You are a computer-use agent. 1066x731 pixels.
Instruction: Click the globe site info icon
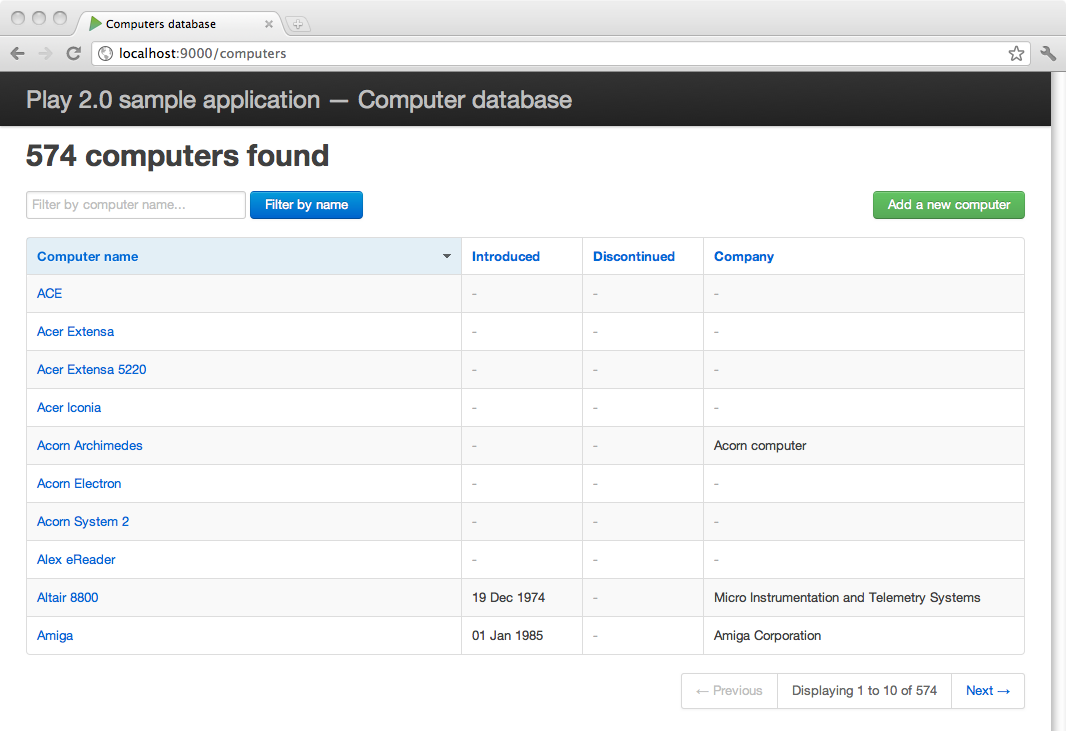coord(105,54)
